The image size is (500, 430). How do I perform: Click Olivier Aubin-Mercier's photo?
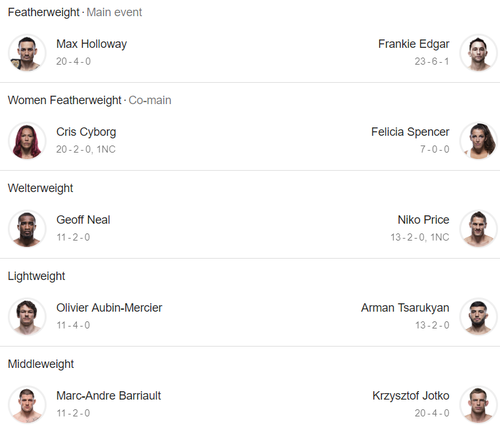tap(27, 317)
